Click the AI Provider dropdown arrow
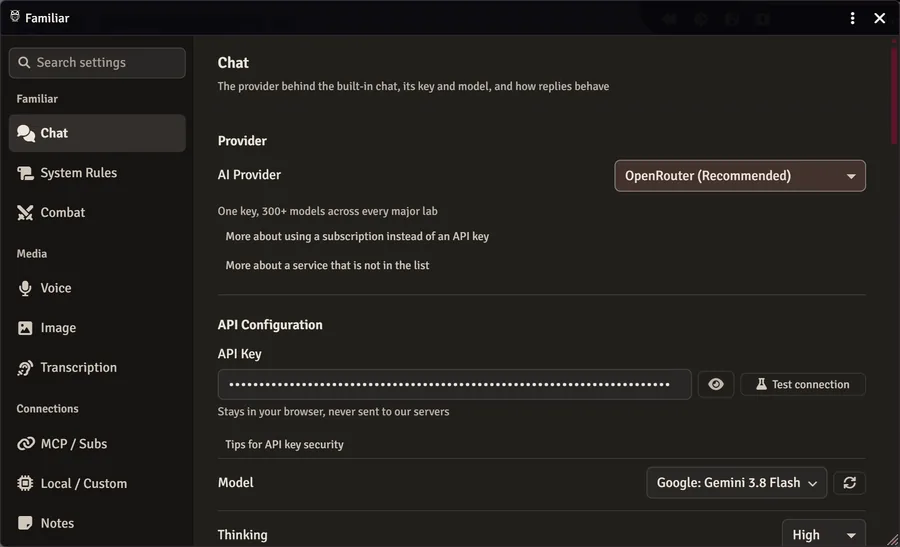The image size is (900, 547). click(x=851, y=176)
